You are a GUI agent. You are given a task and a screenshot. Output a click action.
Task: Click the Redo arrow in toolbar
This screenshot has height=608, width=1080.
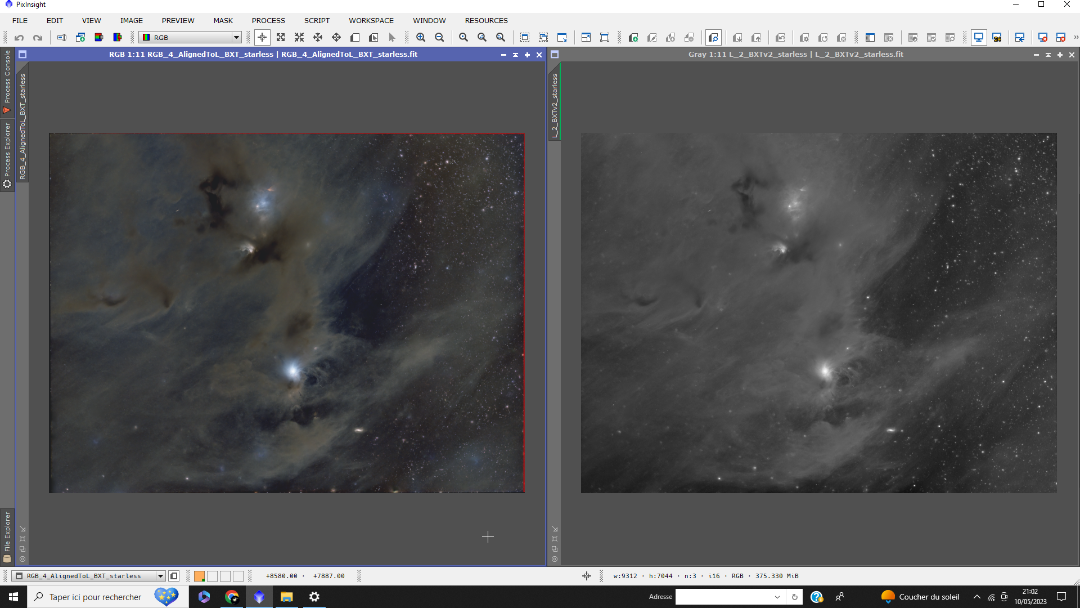(x=37, y=37)
